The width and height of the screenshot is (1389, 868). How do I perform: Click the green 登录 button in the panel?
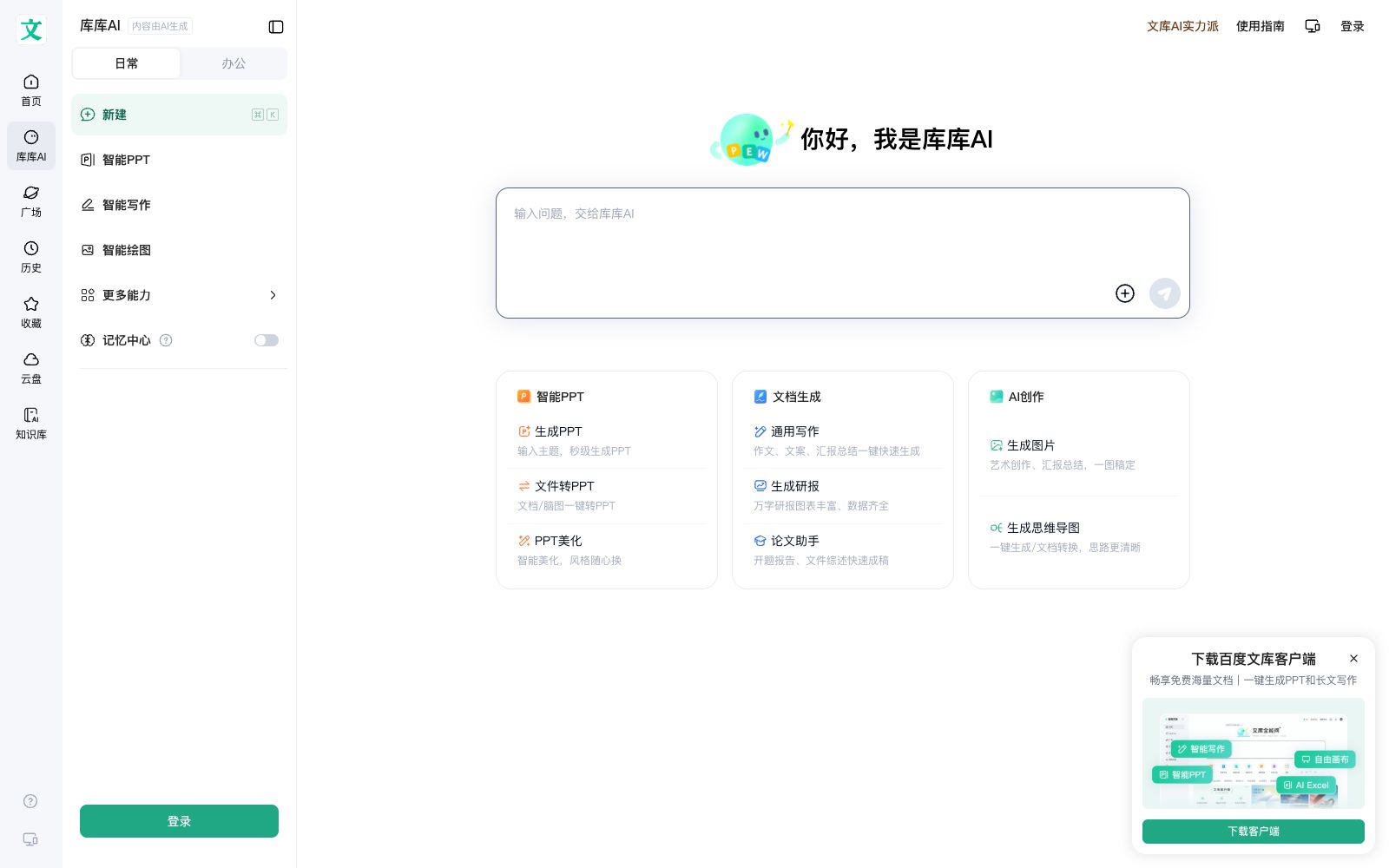pos(179,821)
